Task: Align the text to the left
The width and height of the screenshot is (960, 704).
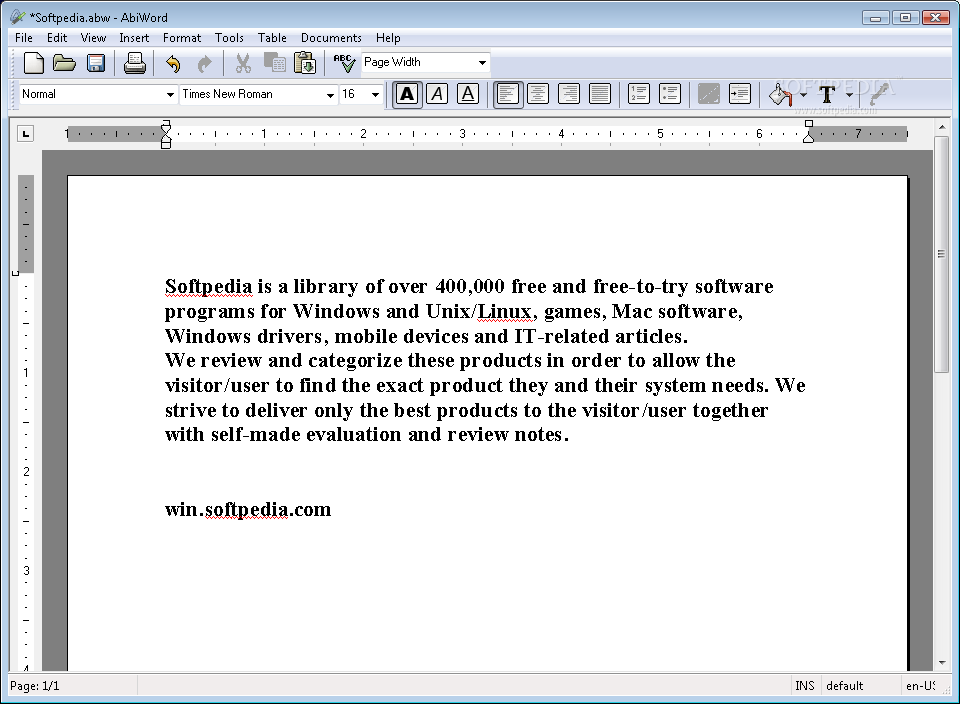Action: (x=508, y=94)
